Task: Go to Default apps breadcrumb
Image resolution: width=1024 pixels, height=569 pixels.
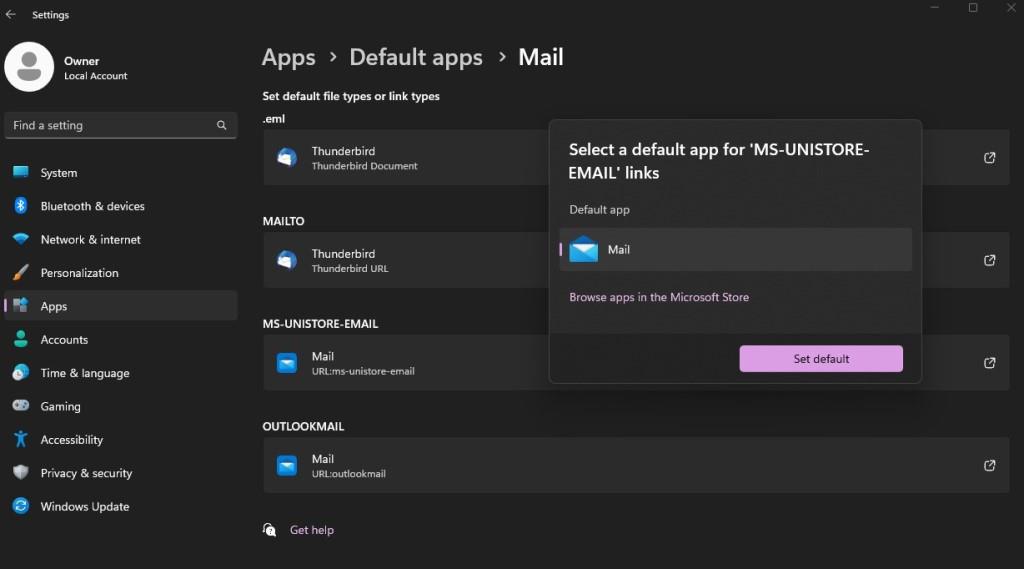Action: click(416, 57)
